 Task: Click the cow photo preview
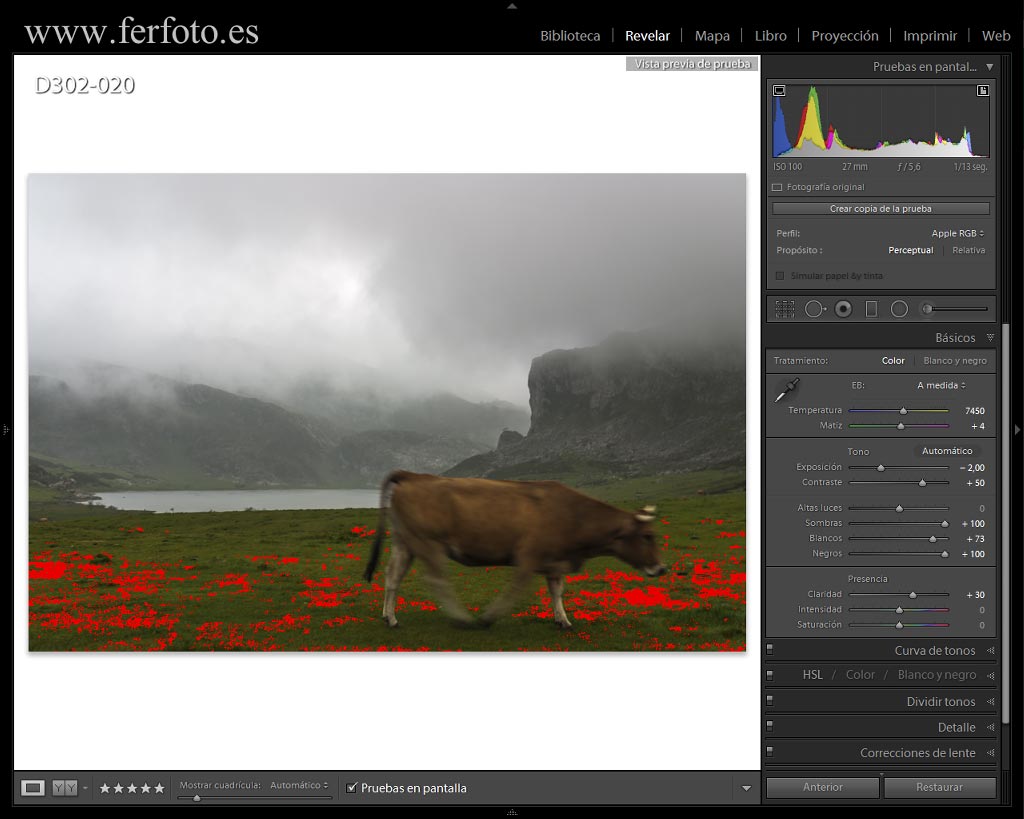(x=387, y=412)
